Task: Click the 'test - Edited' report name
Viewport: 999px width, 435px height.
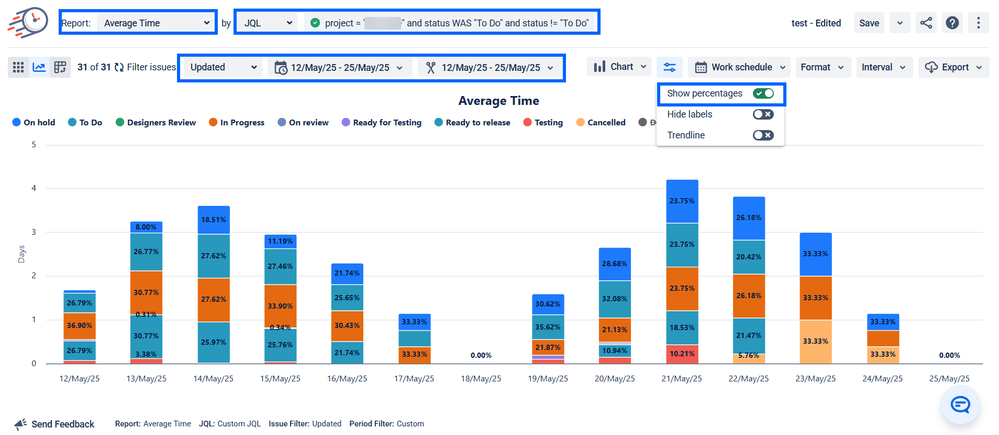Action: (816, 23)
